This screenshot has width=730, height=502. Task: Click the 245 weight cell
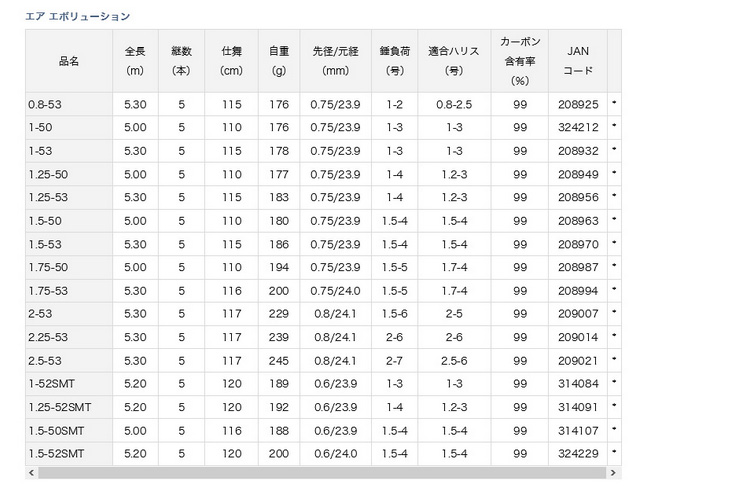279,361
